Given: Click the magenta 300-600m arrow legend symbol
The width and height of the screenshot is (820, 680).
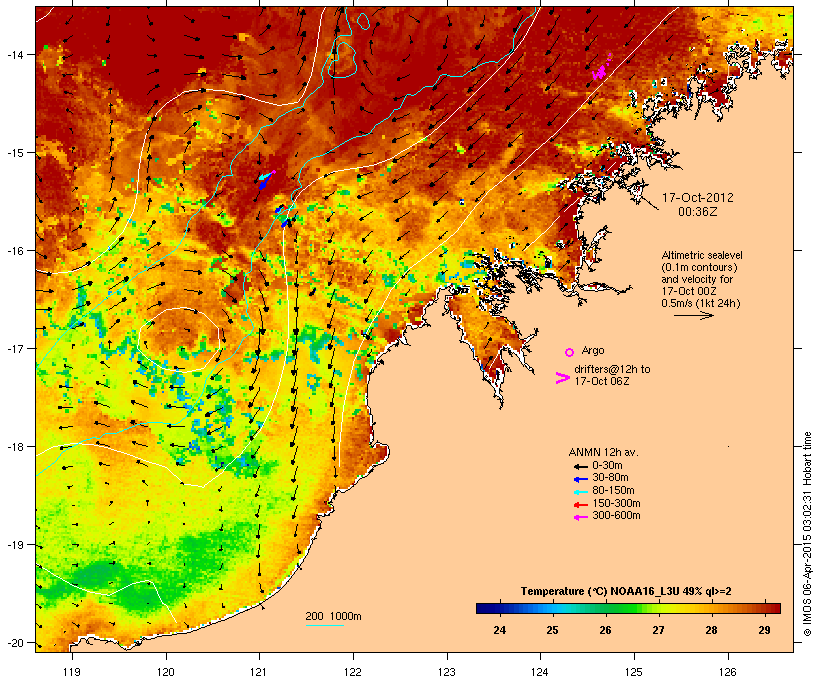Looking at the screenshot, I should pyautogui.click(x=580, y=517).
